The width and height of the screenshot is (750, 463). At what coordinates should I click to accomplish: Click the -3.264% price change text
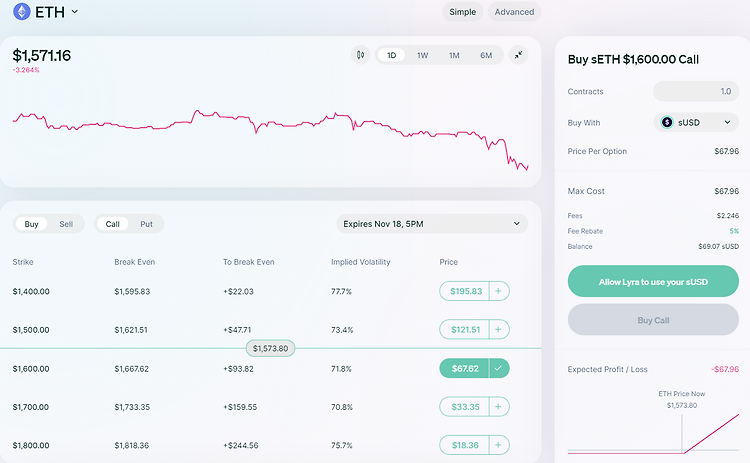[x=26, y=70]
